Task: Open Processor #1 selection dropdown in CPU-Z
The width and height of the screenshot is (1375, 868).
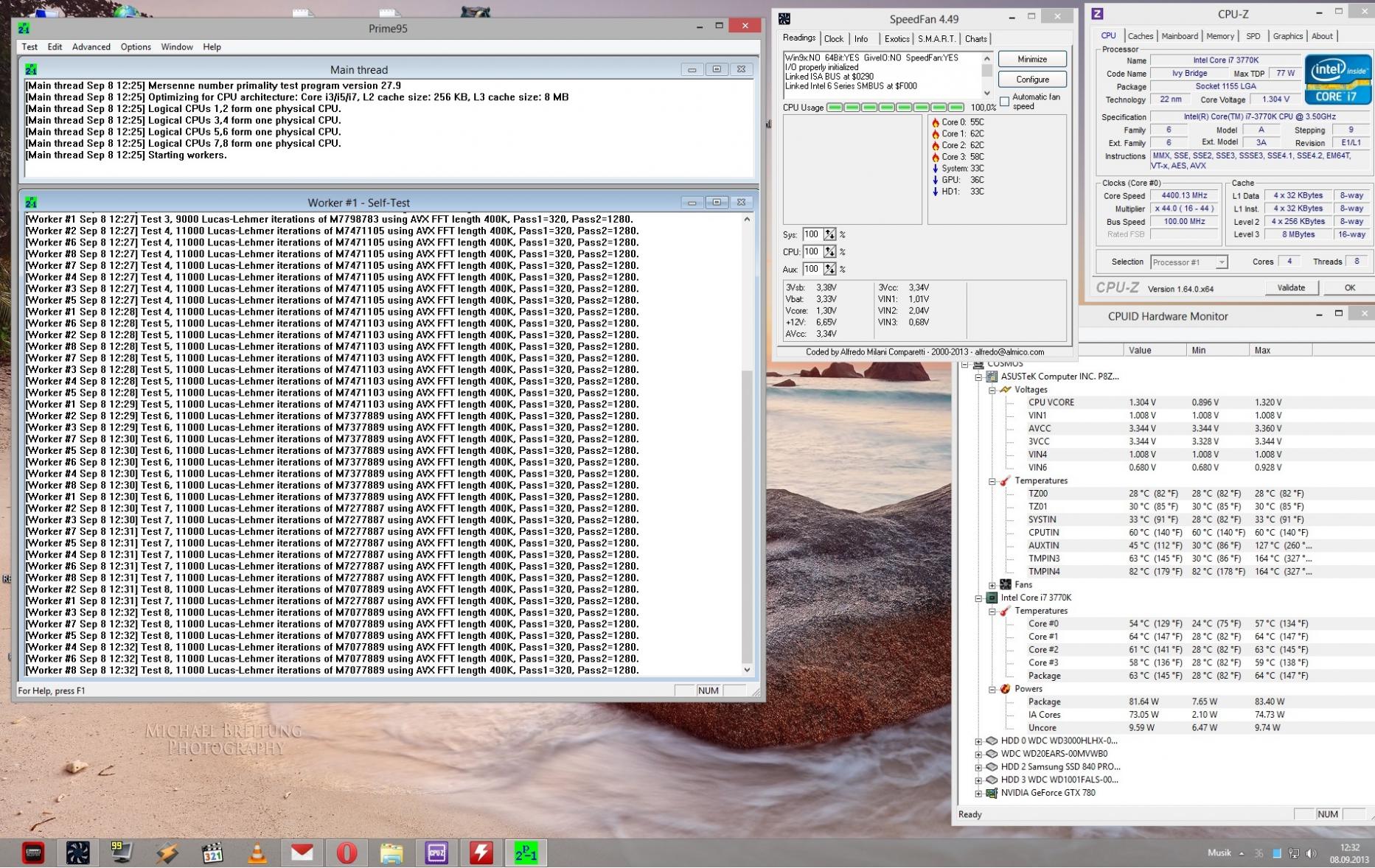Action: click(x=1188, y=262)
